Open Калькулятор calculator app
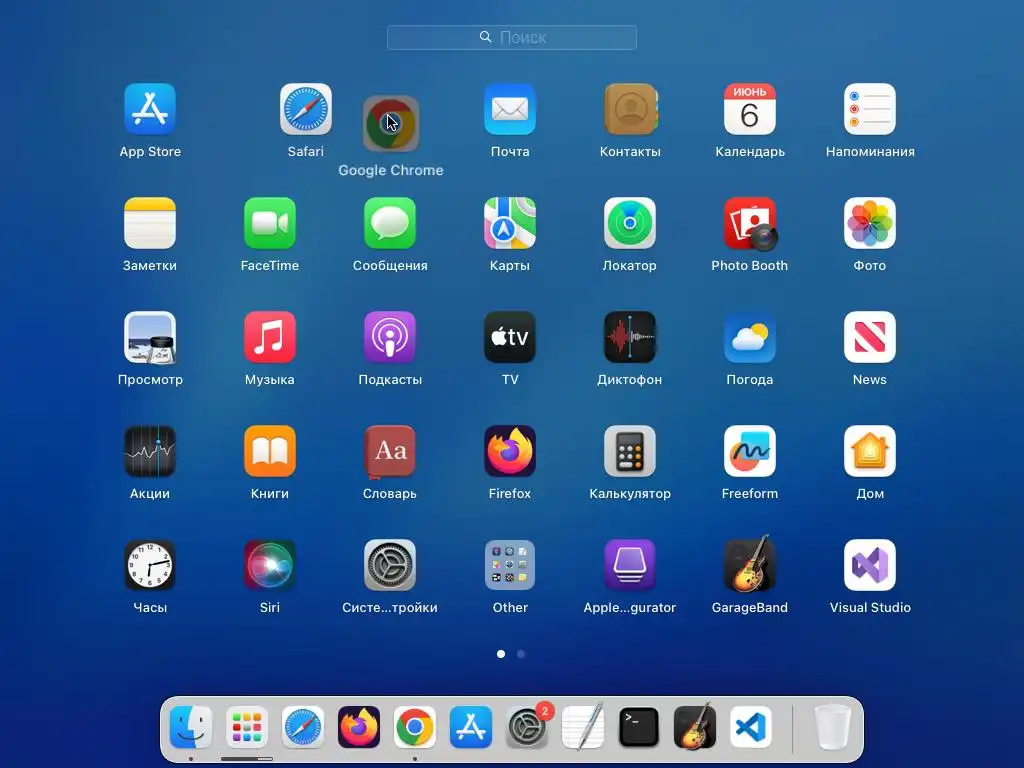 point(630,451)
